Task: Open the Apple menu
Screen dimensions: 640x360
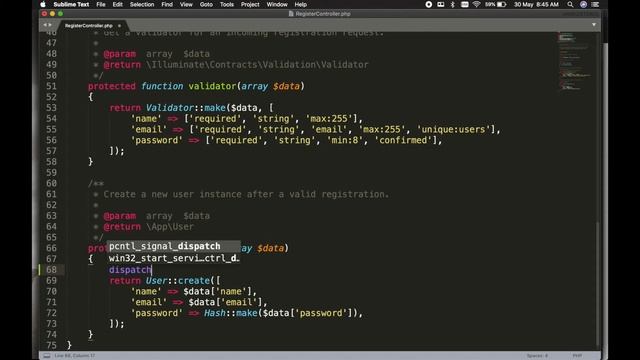Action: point(42,4)
